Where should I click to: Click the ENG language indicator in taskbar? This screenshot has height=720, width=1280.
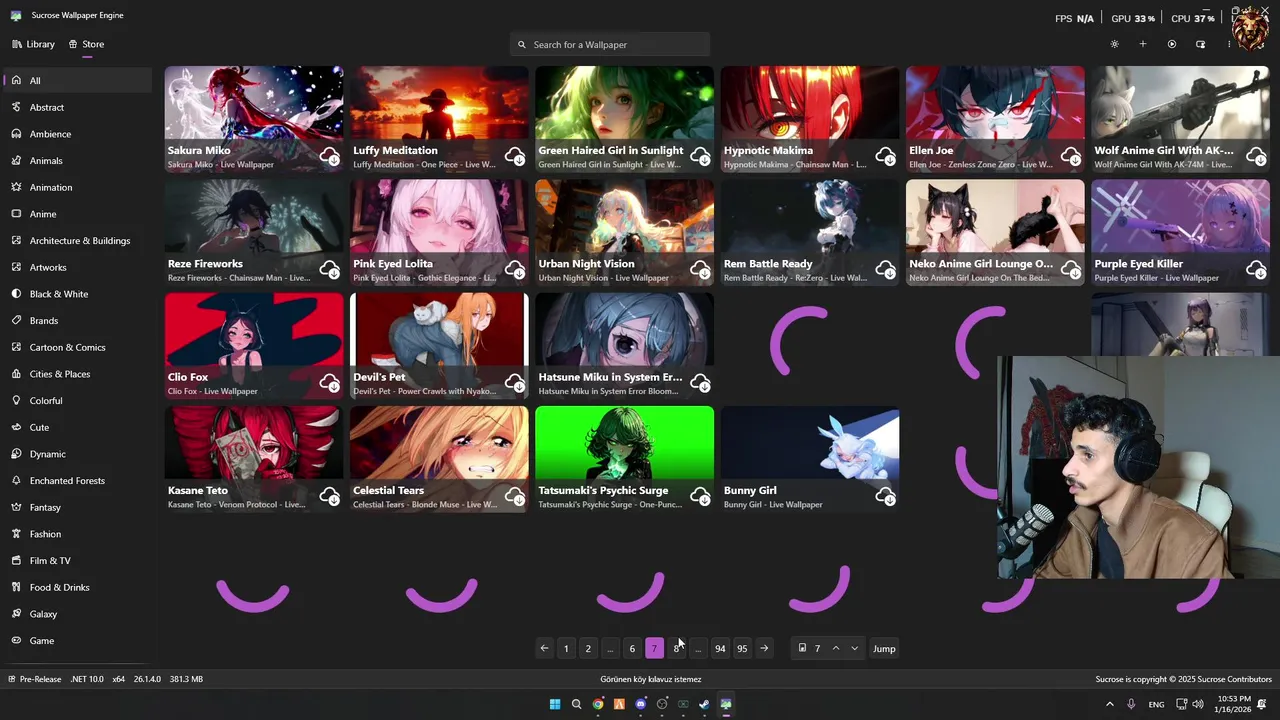(x=1156, y=705)
